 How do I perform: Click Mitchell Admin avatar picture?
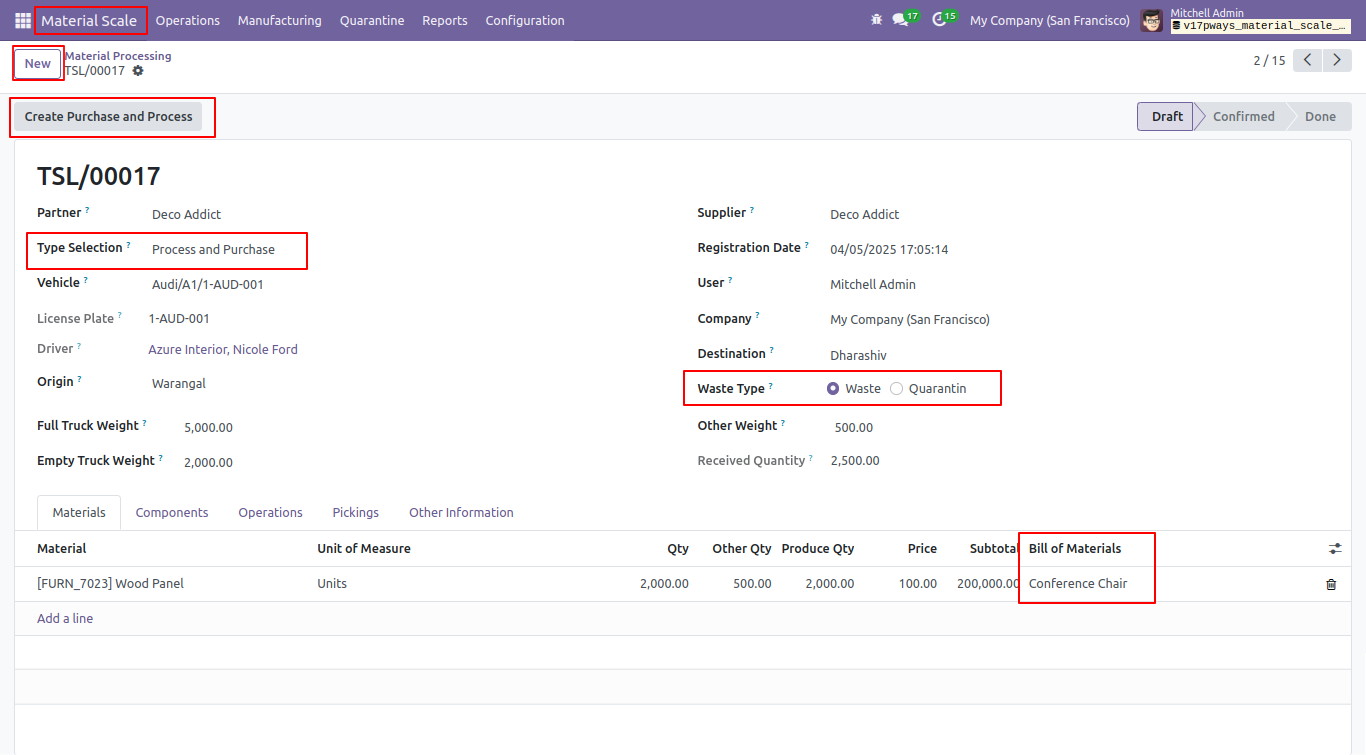tap(1152, 20)
